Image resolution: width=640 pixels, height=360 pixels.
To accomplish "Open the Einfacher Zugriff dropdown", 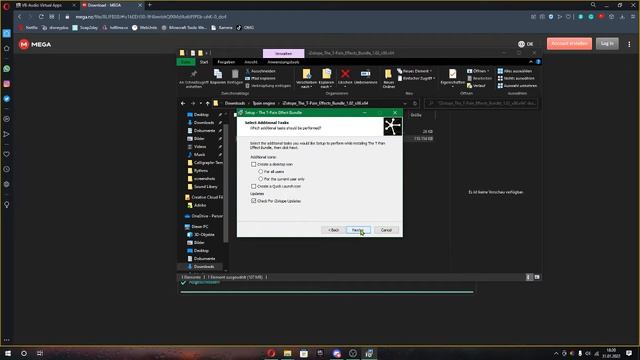I will [416, 78].
